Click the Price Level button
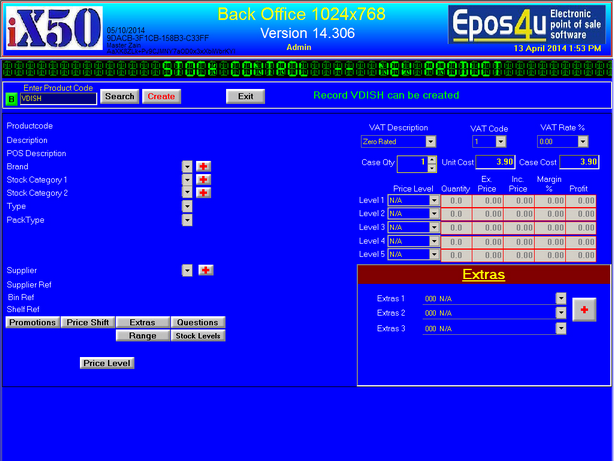This screenshot has width=614, height=461. tap(107, 363)
